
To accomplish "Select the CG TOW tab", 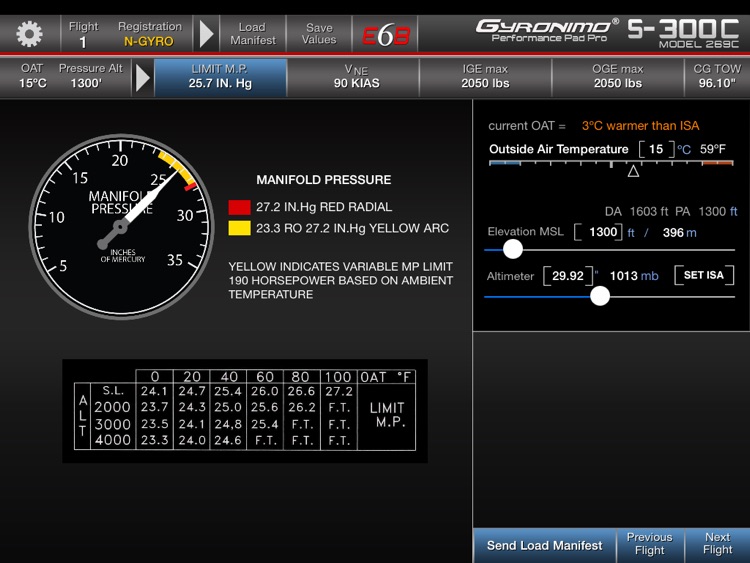I will click(717, 77).
